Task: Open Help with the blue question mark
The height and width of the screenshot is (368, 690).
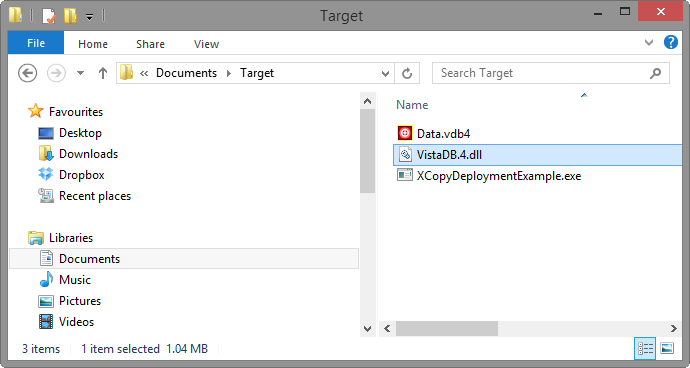Action: pos(671,42)
